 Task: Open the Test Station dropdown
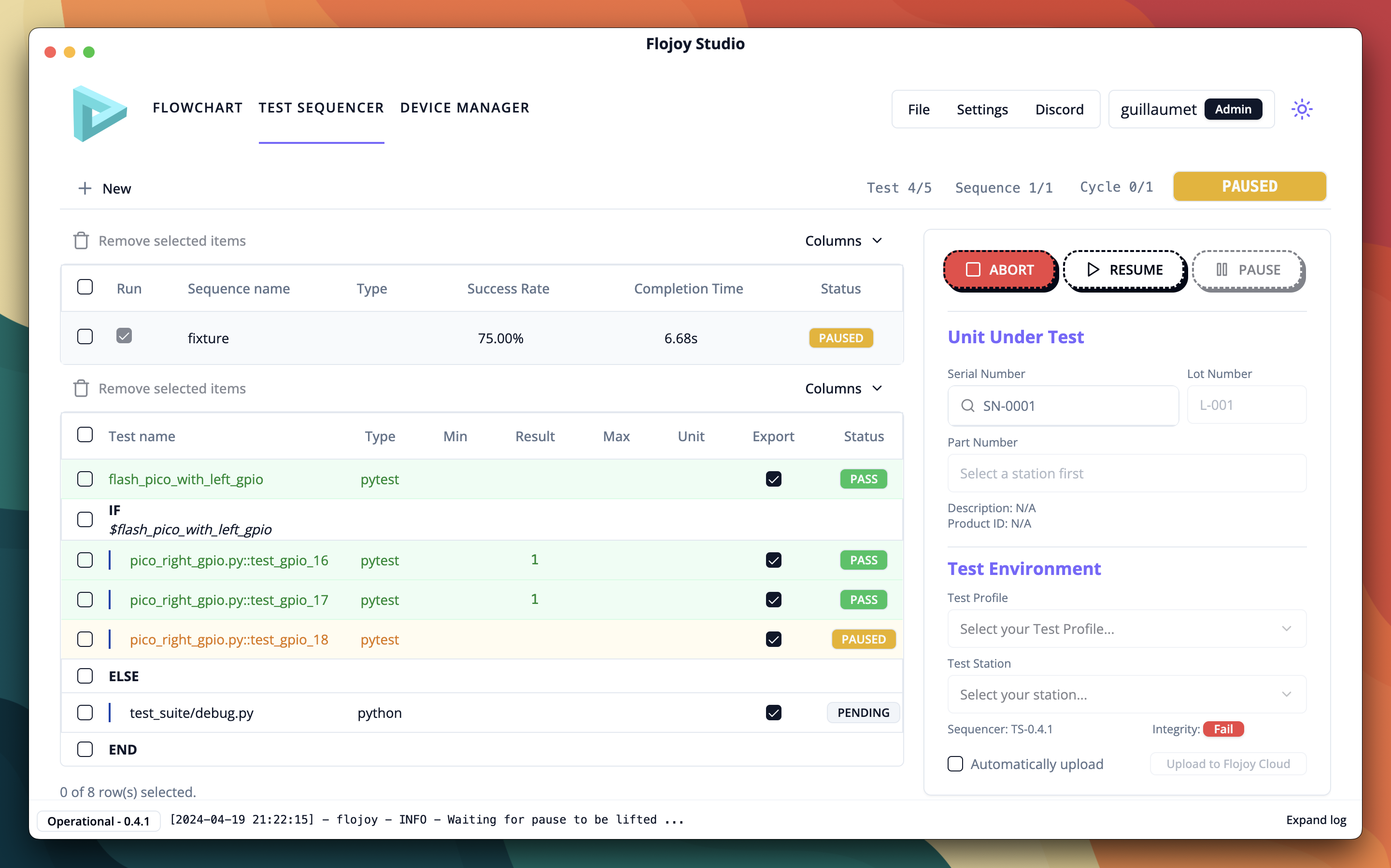(x=1126, y=694)
